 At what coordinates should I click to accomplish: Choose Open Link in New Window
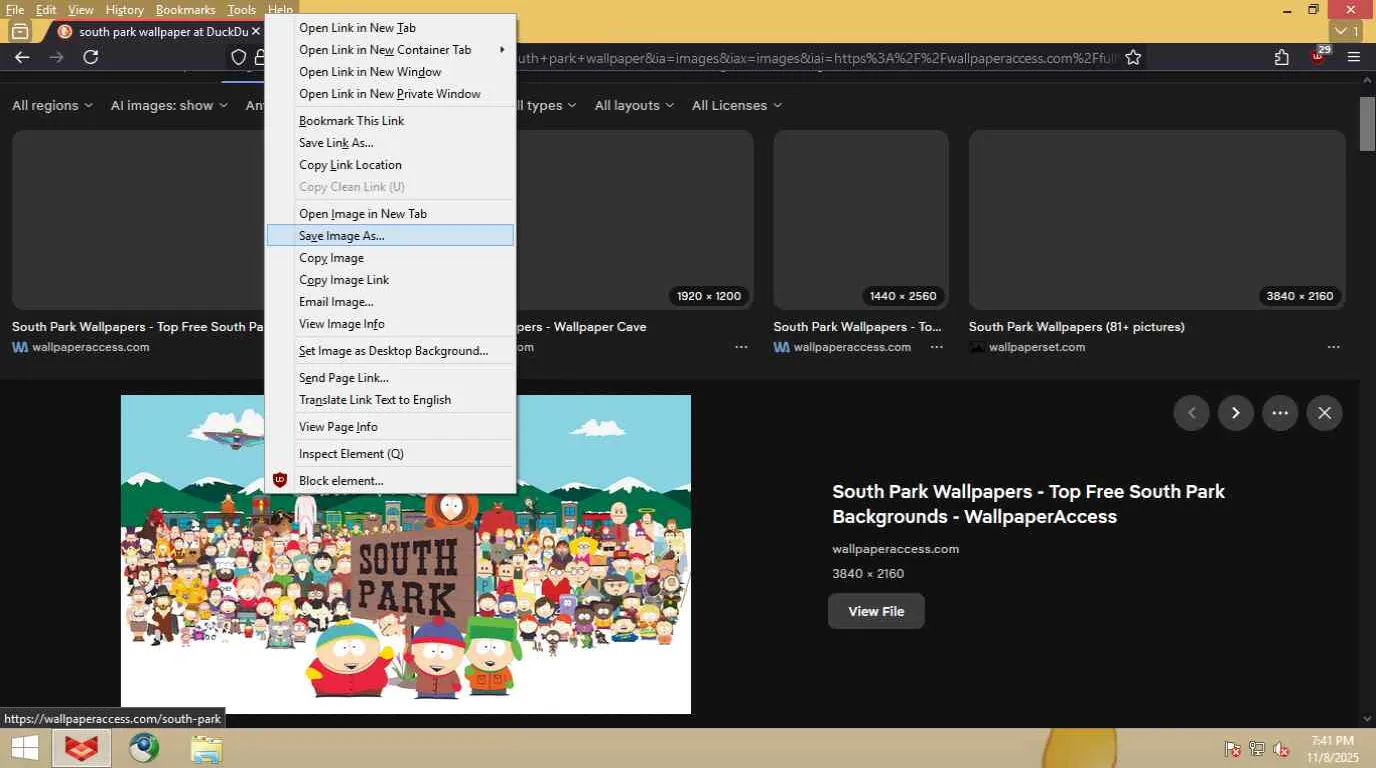390,72
